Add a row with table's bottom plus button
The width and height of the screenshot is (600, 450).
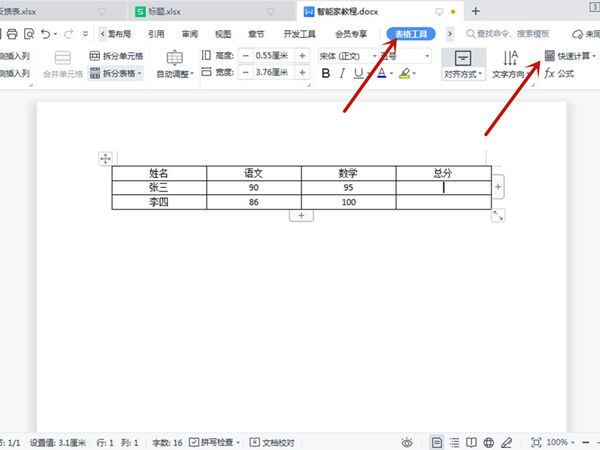pyautogui.click(x=301, y=215)
